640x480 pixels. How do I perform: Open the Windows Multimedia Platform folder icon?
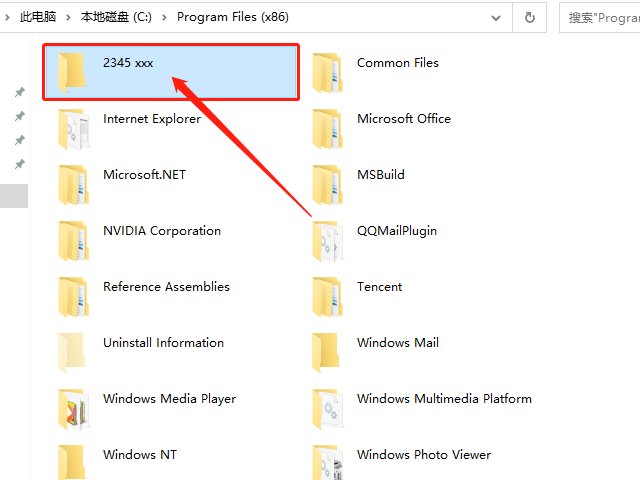(327, 408)
